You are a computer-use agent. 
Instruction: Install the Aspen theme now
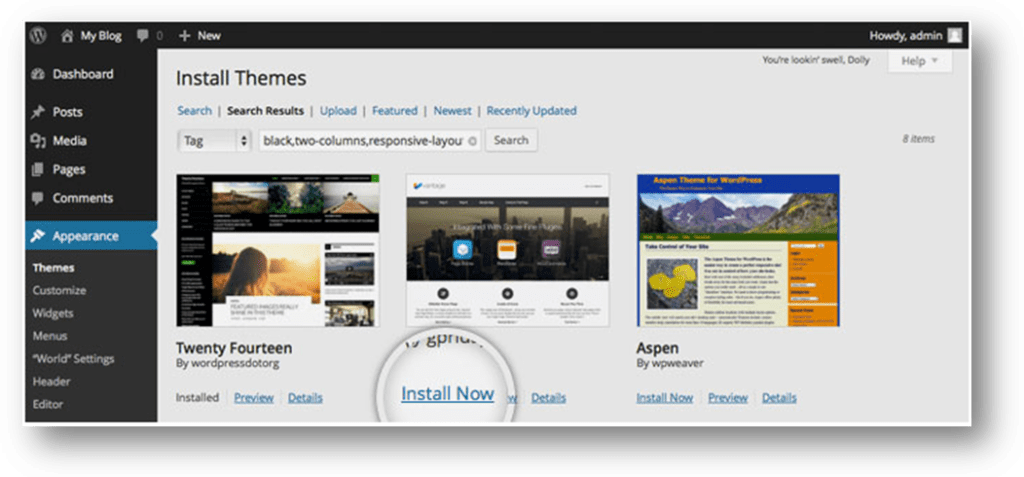point(665,397)
